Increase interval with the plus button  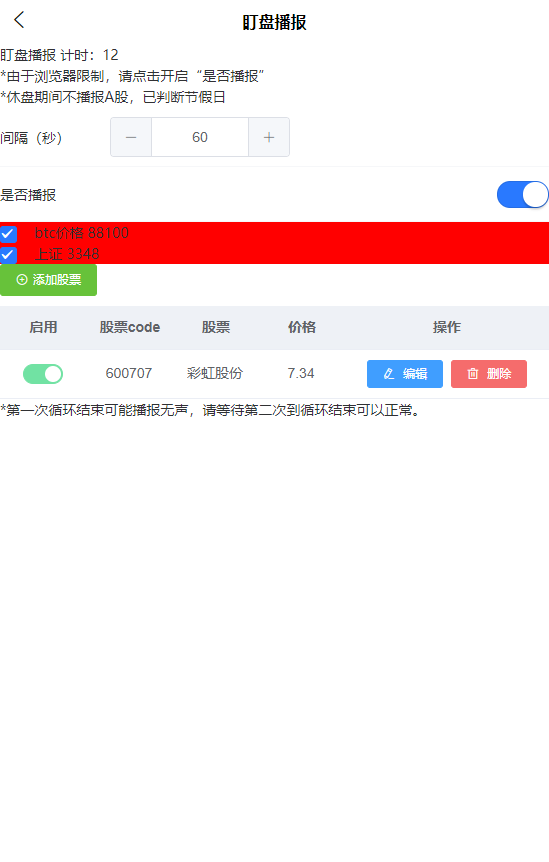pos(269,137)
